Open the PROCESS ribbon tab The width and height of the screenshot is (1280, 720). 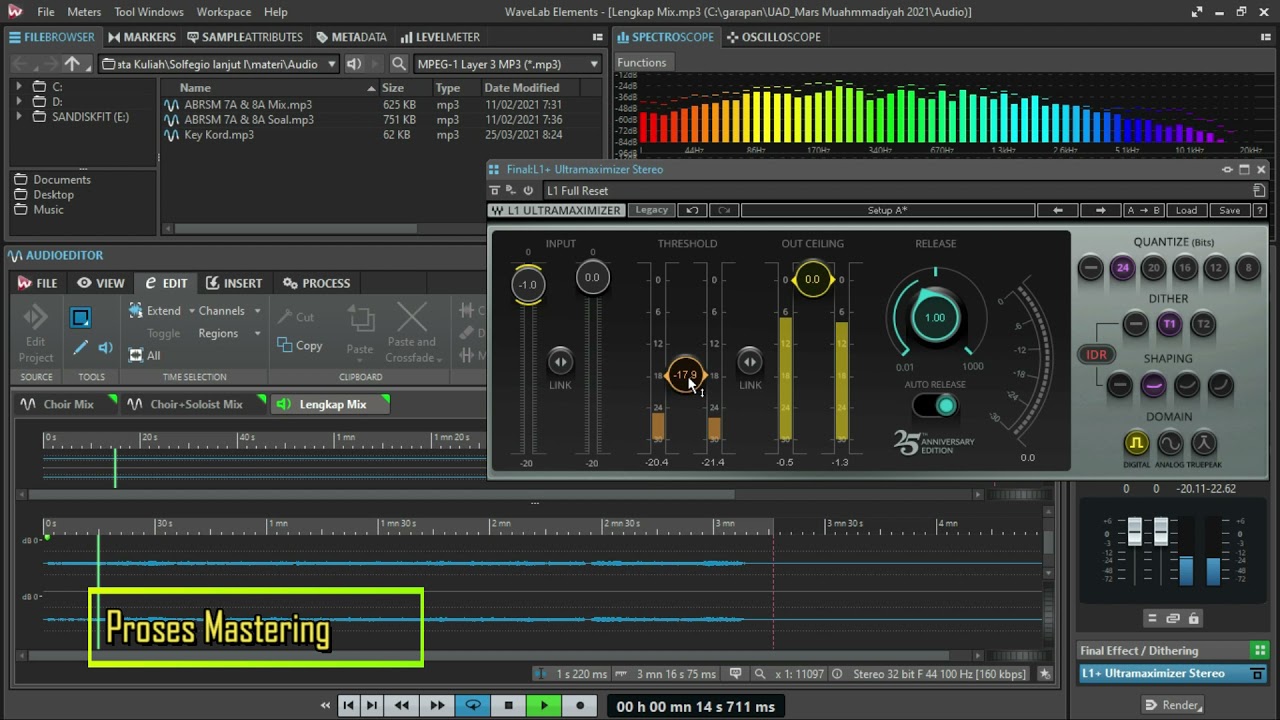(317, 283)
